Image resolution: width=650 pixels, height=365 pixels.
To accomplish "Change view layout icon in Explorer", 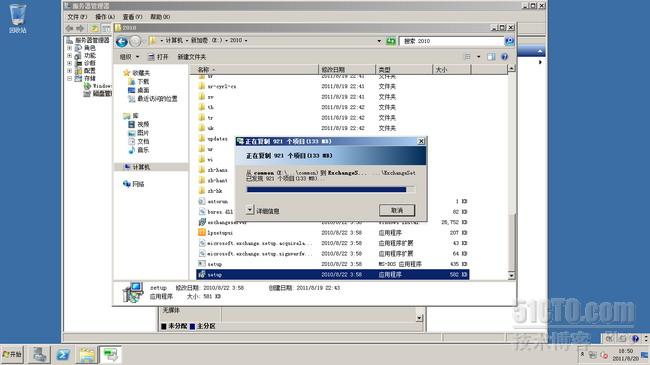I will pos(468,57).
